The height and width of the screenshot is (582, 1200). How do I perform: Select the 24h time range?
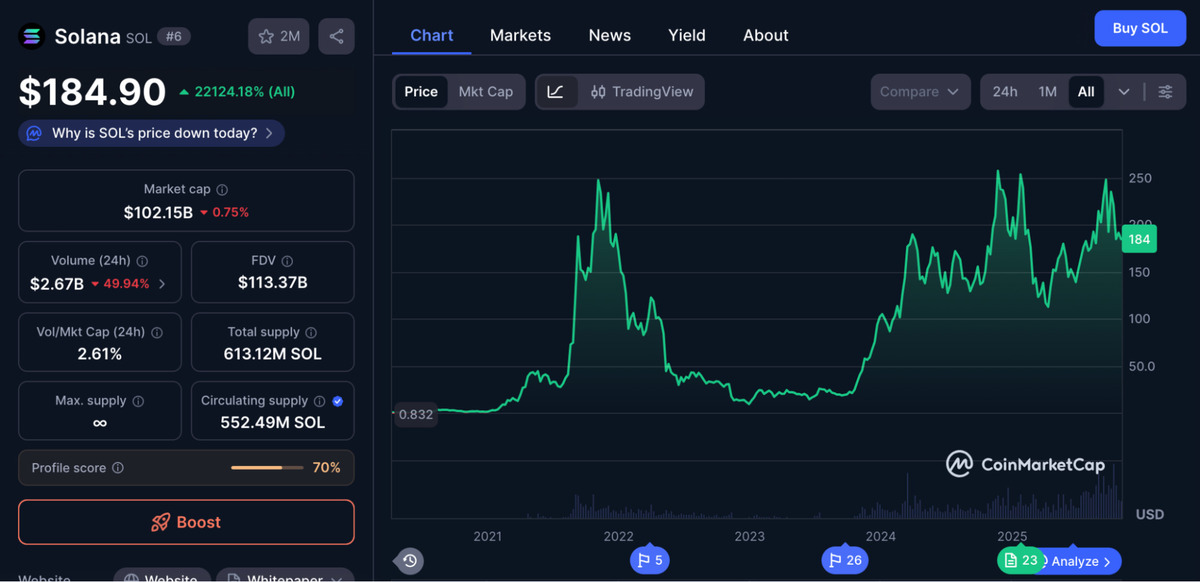tap(1005, 92)
